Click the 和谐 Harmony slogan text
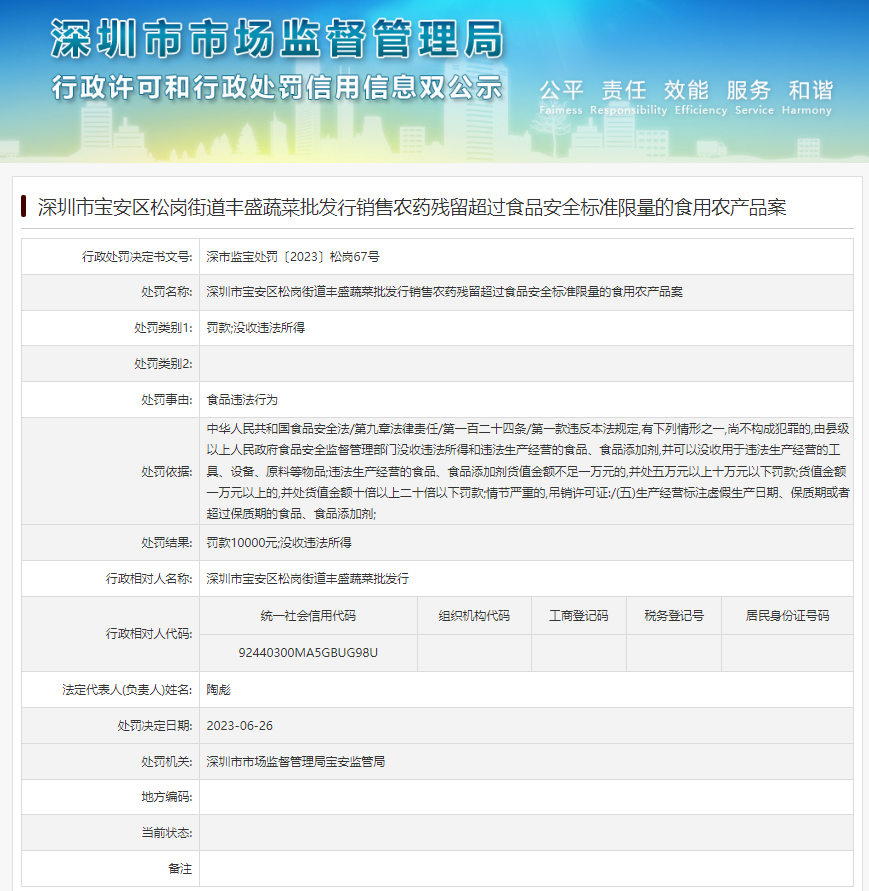The height and width of the screenshot is (891, 869). (x=806, y=98)
